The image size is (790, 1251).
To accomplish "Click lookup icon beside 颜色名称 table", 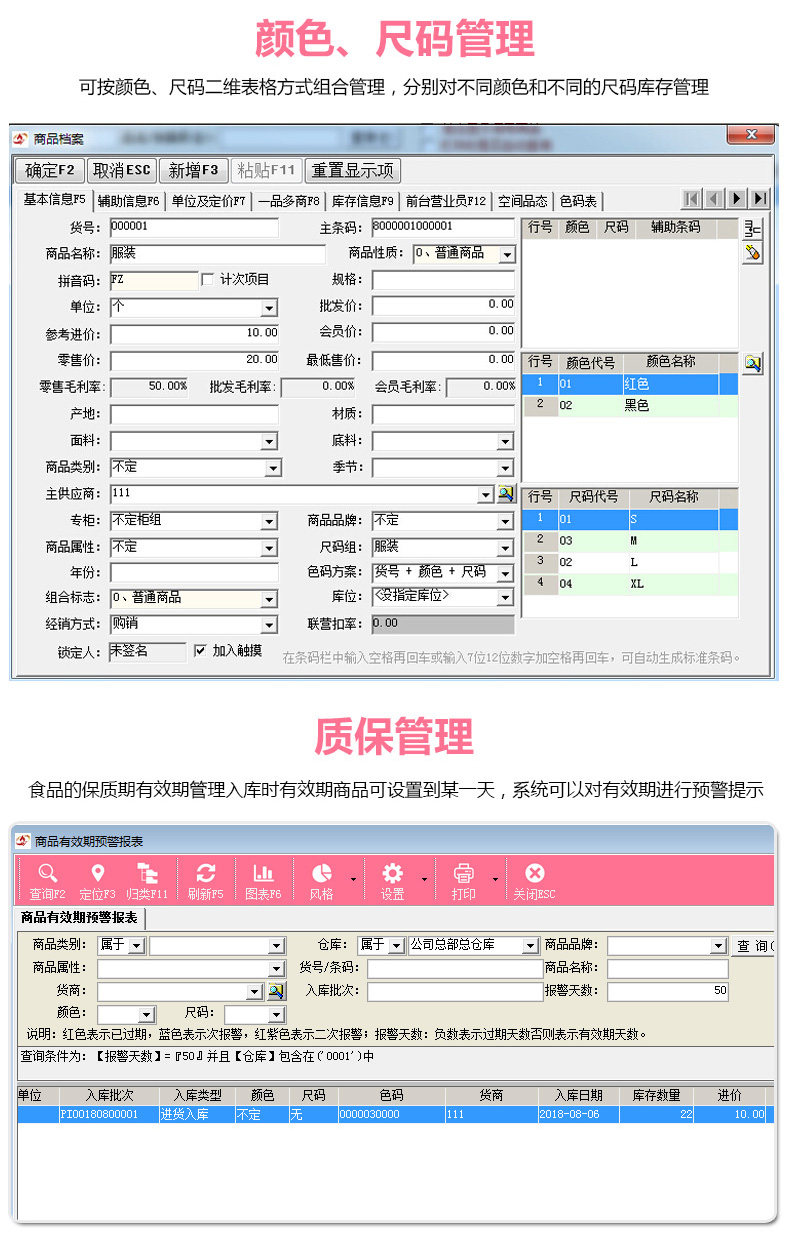I will 753,364.
